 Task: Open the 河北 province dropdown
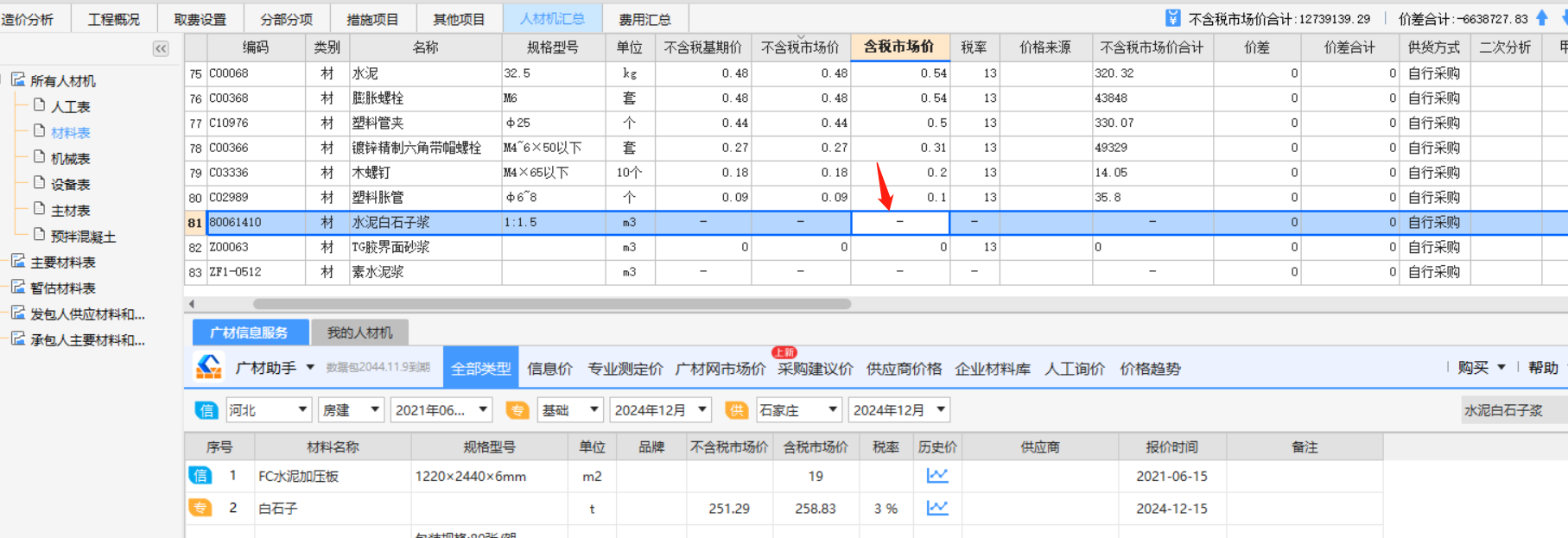pos(303,409)
